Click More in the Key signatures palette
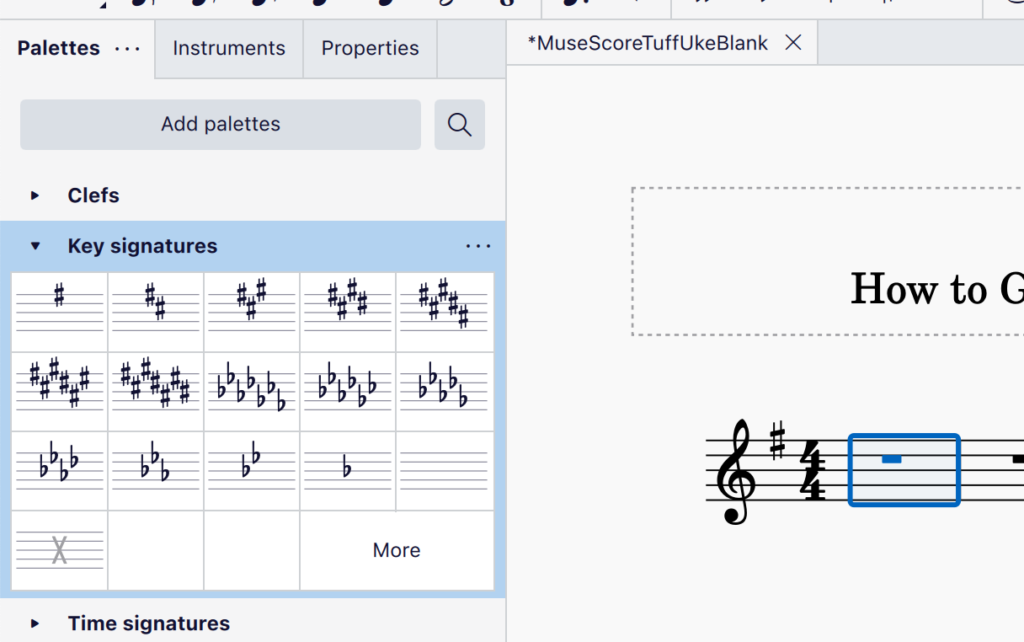The image size is (1024, 642). [396, 550]
